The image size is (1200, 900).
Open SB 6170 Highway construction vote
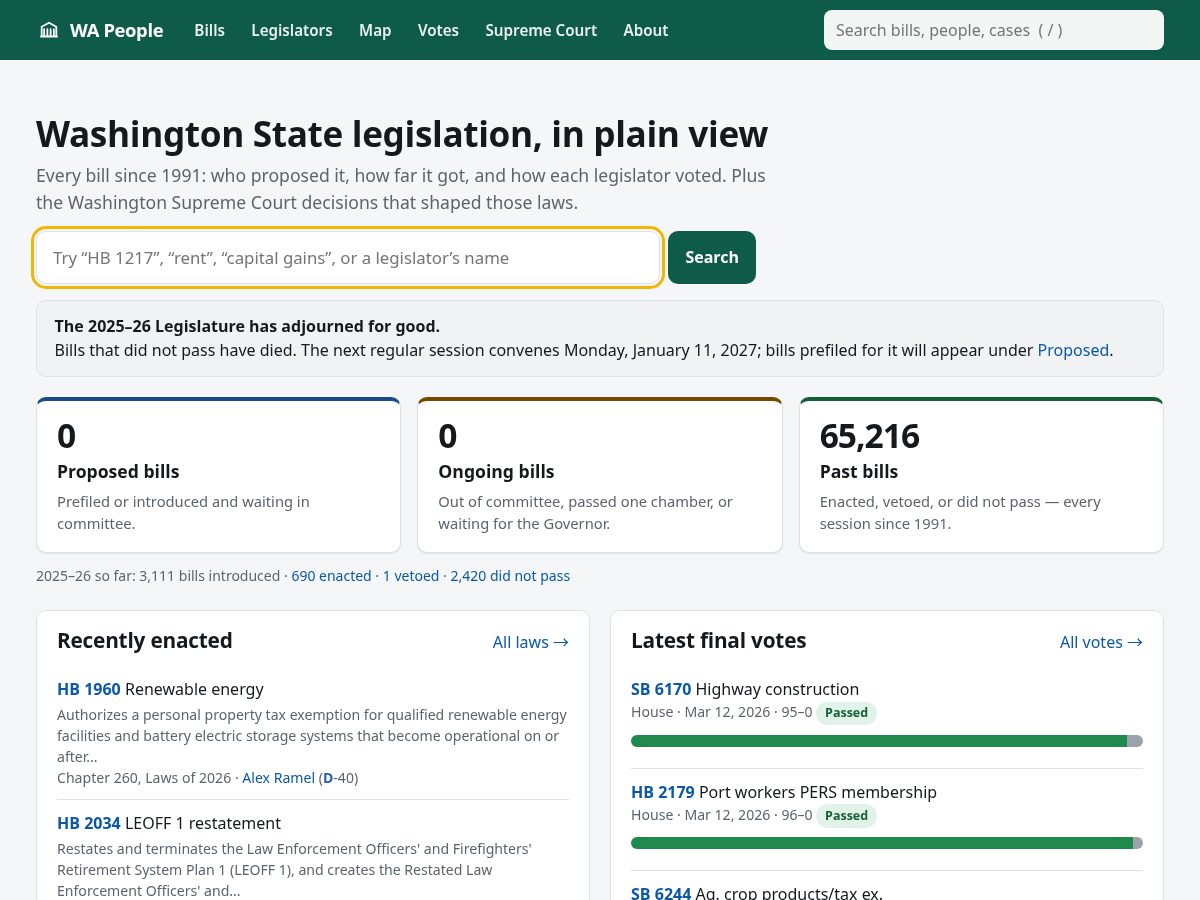(x=745, y=689)
